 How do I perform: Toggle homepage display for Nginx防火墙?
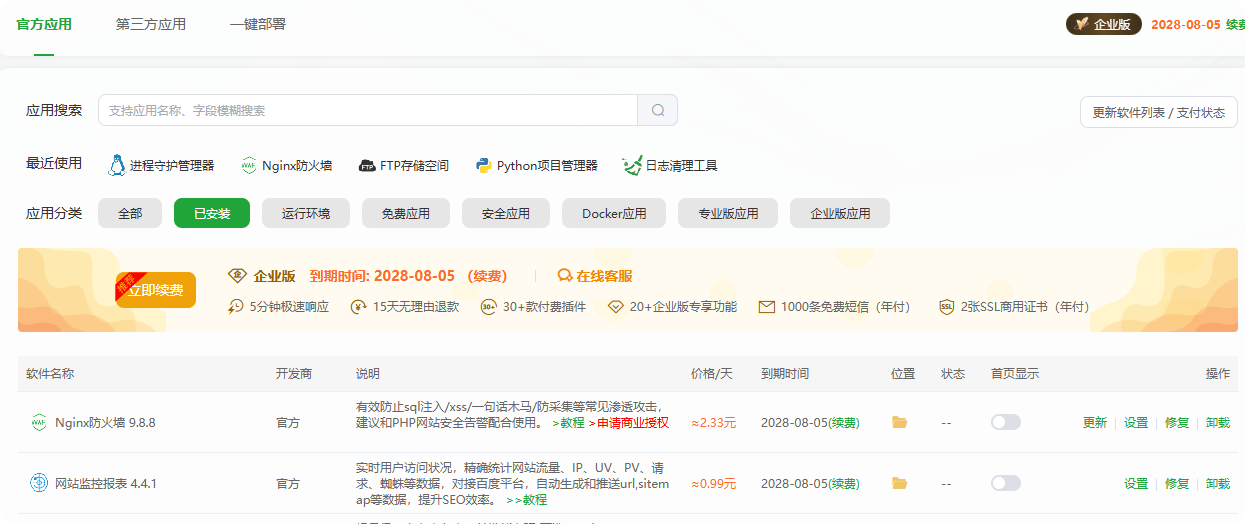click(x=1006, y=422)
